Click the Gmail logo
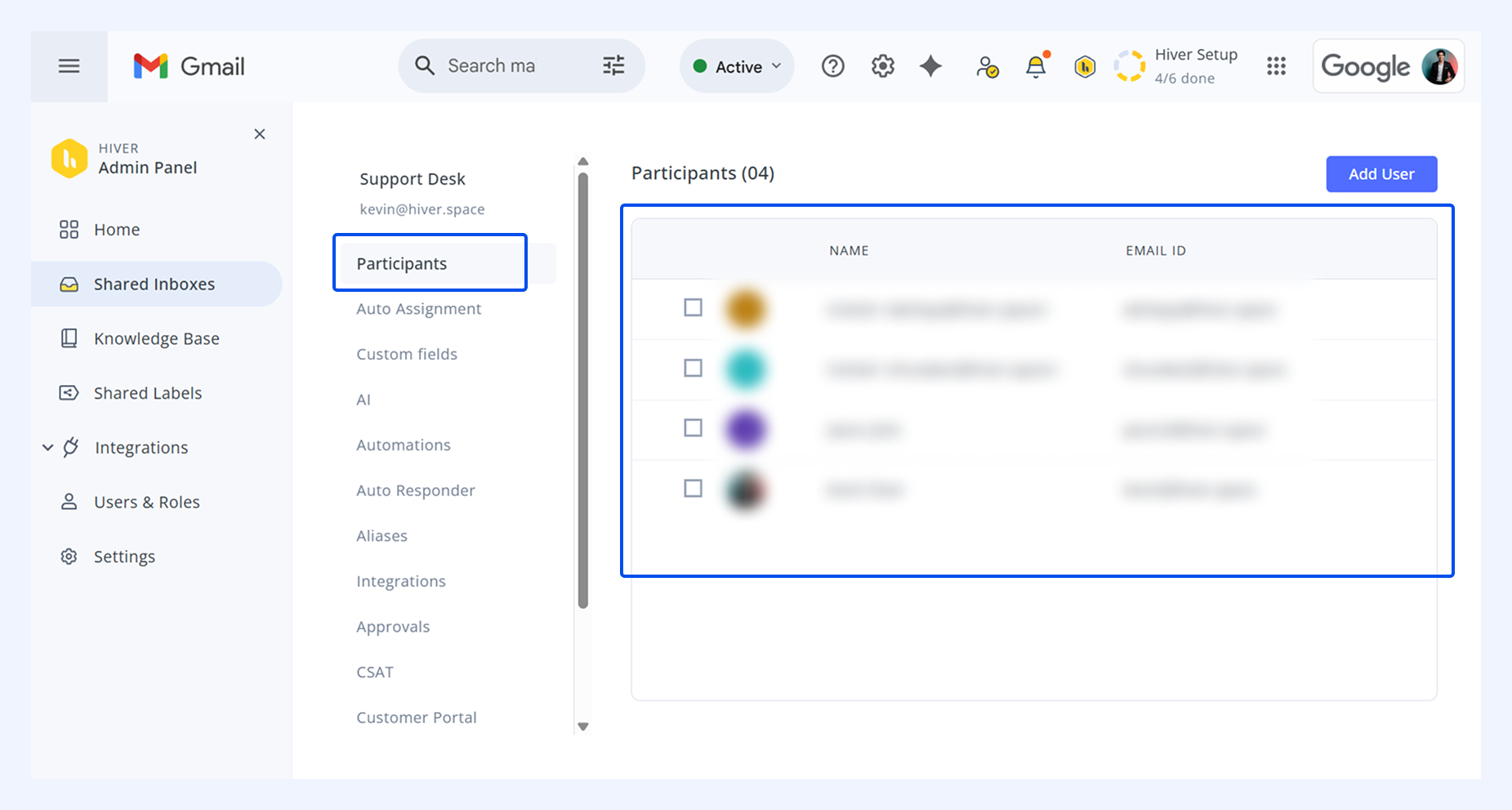Viewport: 1512px width, 810px height. (x=189, y=66)
